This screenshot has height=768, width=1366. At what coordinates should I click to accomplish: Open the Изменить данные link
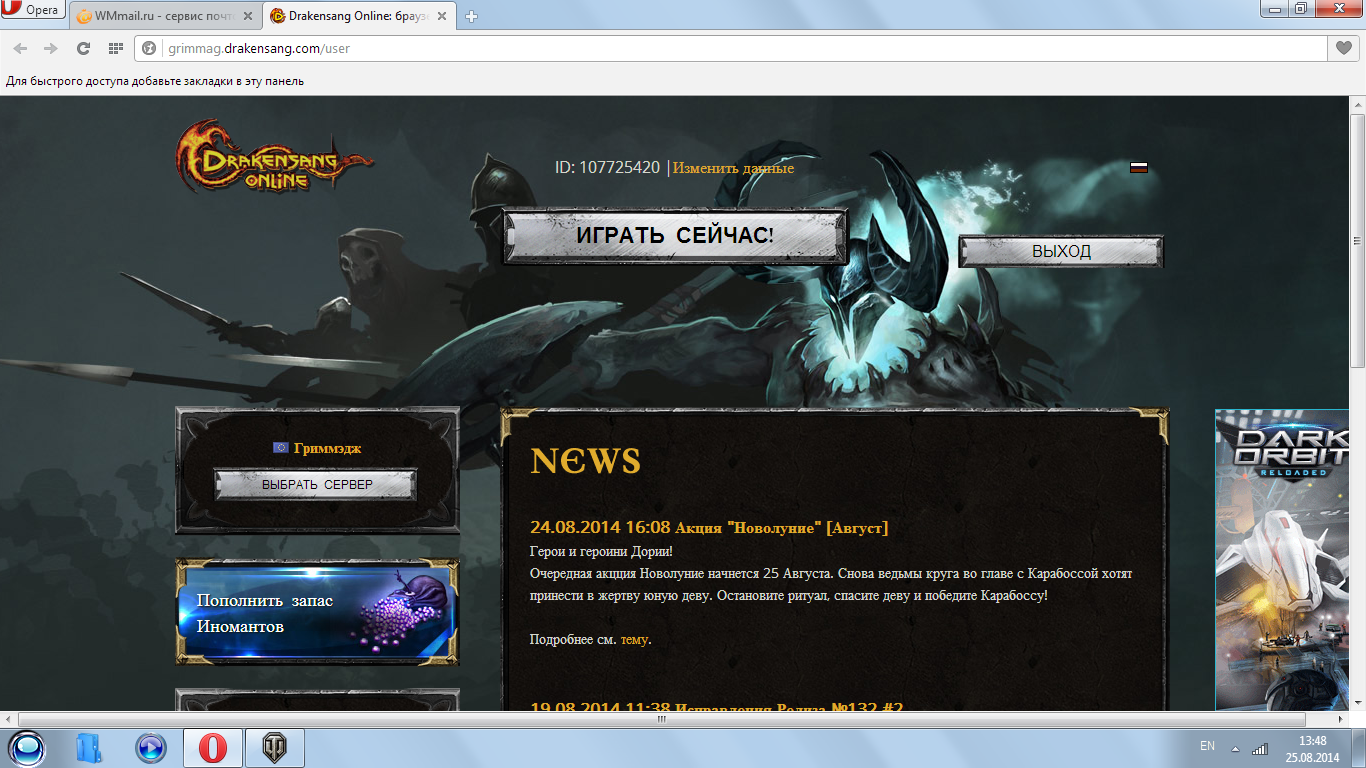(x=733, y=168)
